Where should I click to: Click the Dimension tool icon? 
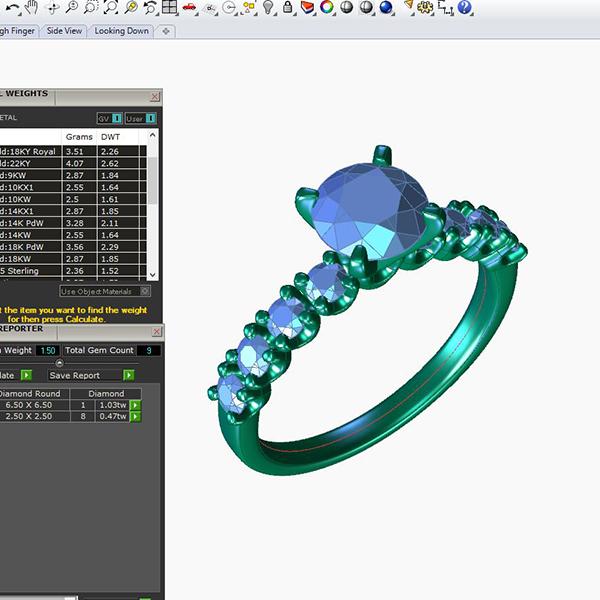coord(445,8)
